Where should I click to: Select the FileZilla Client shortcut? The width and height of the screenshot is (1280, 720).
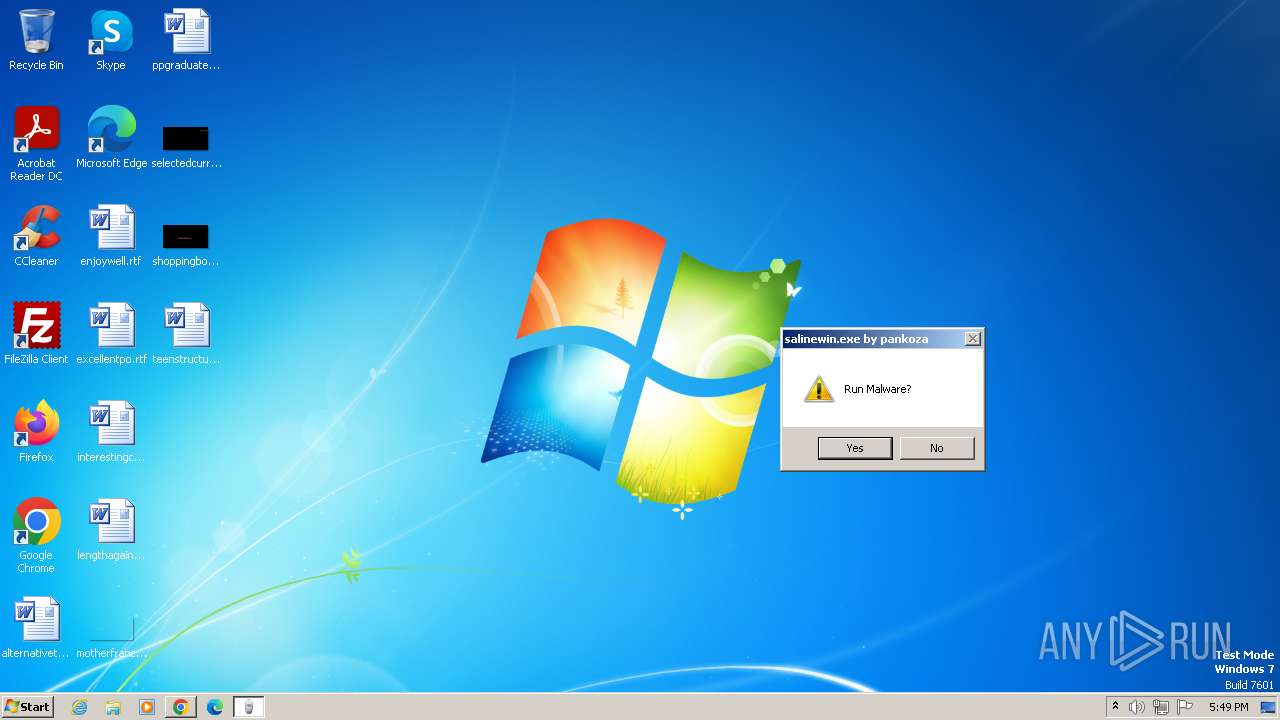tap(36, 334)
